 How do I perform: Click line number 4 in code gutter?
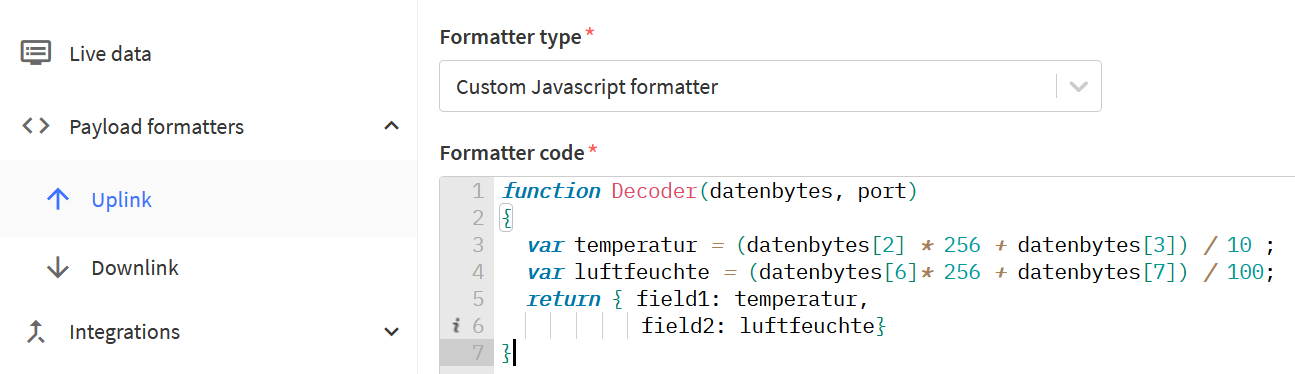click(477, 272)
